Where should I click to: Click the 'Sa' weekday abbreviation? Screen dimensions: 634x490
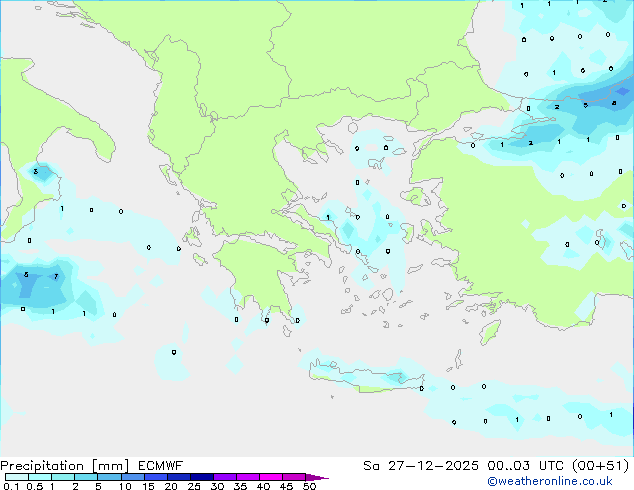(x=371, y=466)
